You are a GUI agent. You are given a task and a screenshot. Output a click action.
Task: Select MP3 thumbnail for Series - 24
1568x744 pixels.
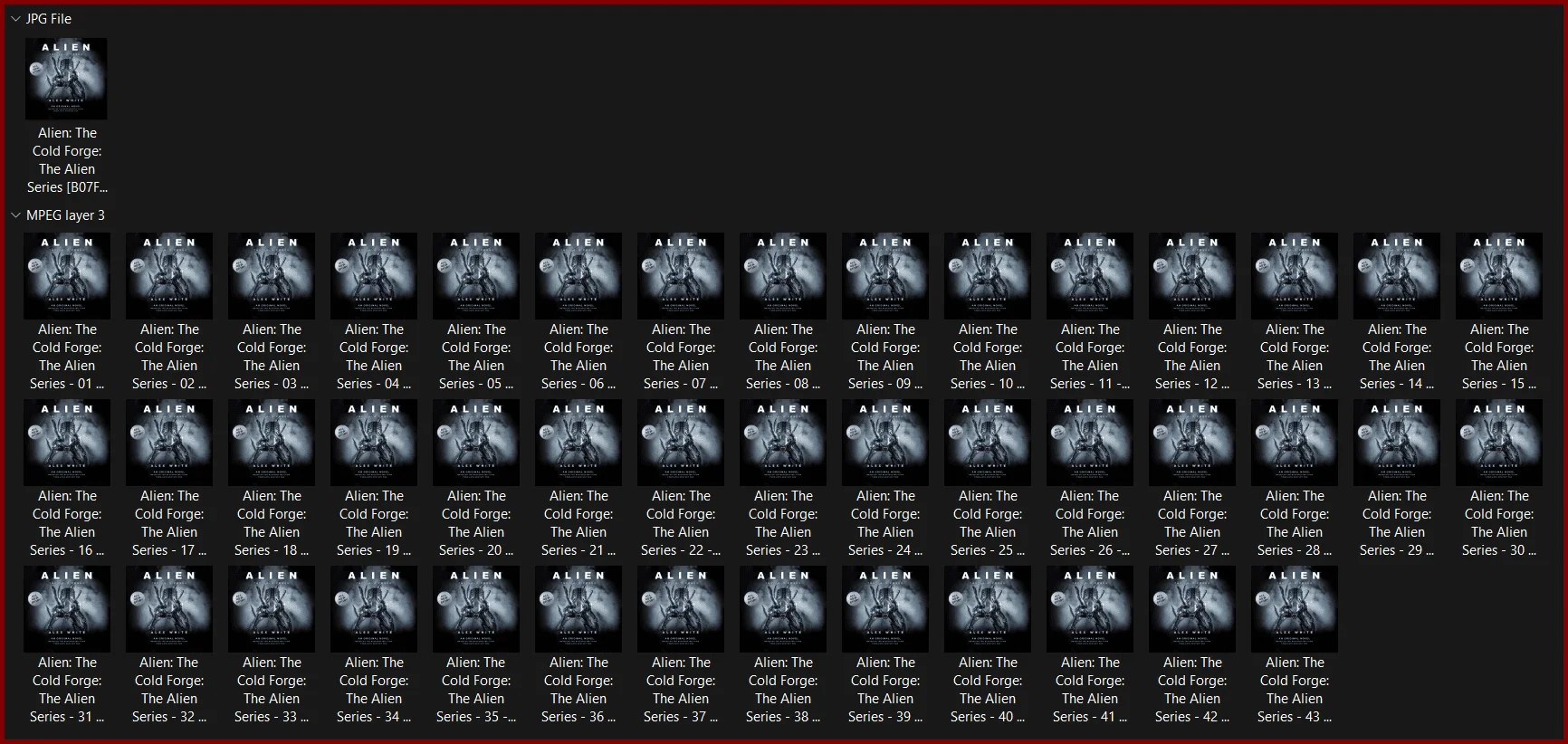(x=885, y=443)
